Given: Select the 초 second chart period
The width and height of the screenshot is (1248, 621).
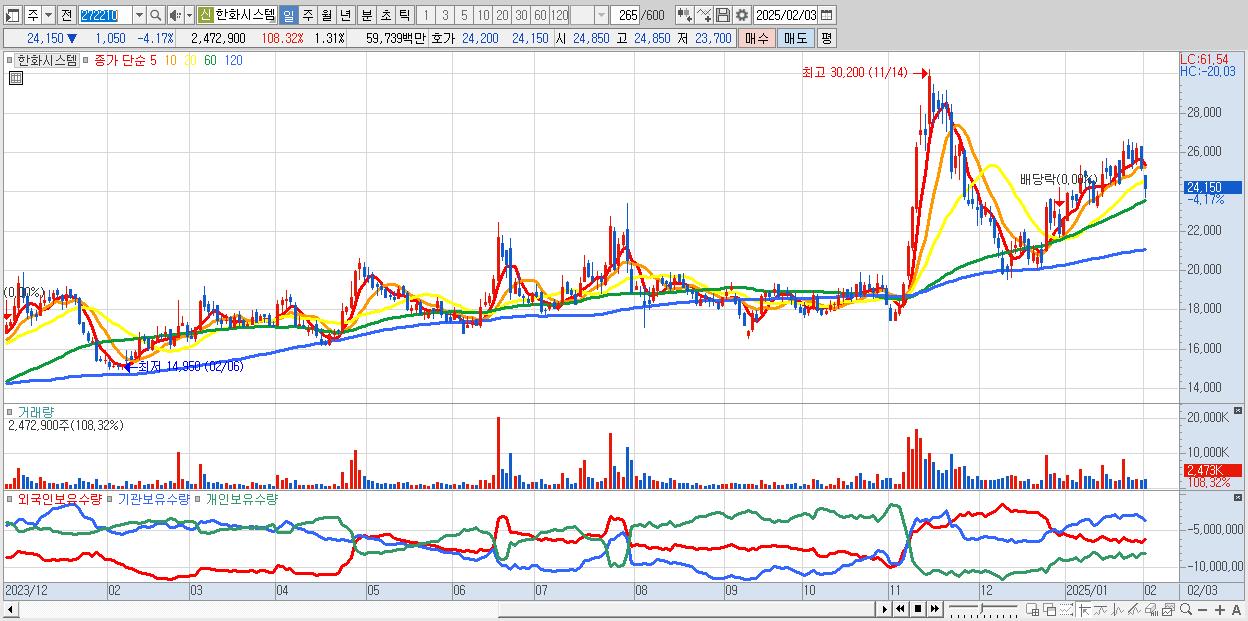Looking at the screenshot, I should tap(385, 15).
